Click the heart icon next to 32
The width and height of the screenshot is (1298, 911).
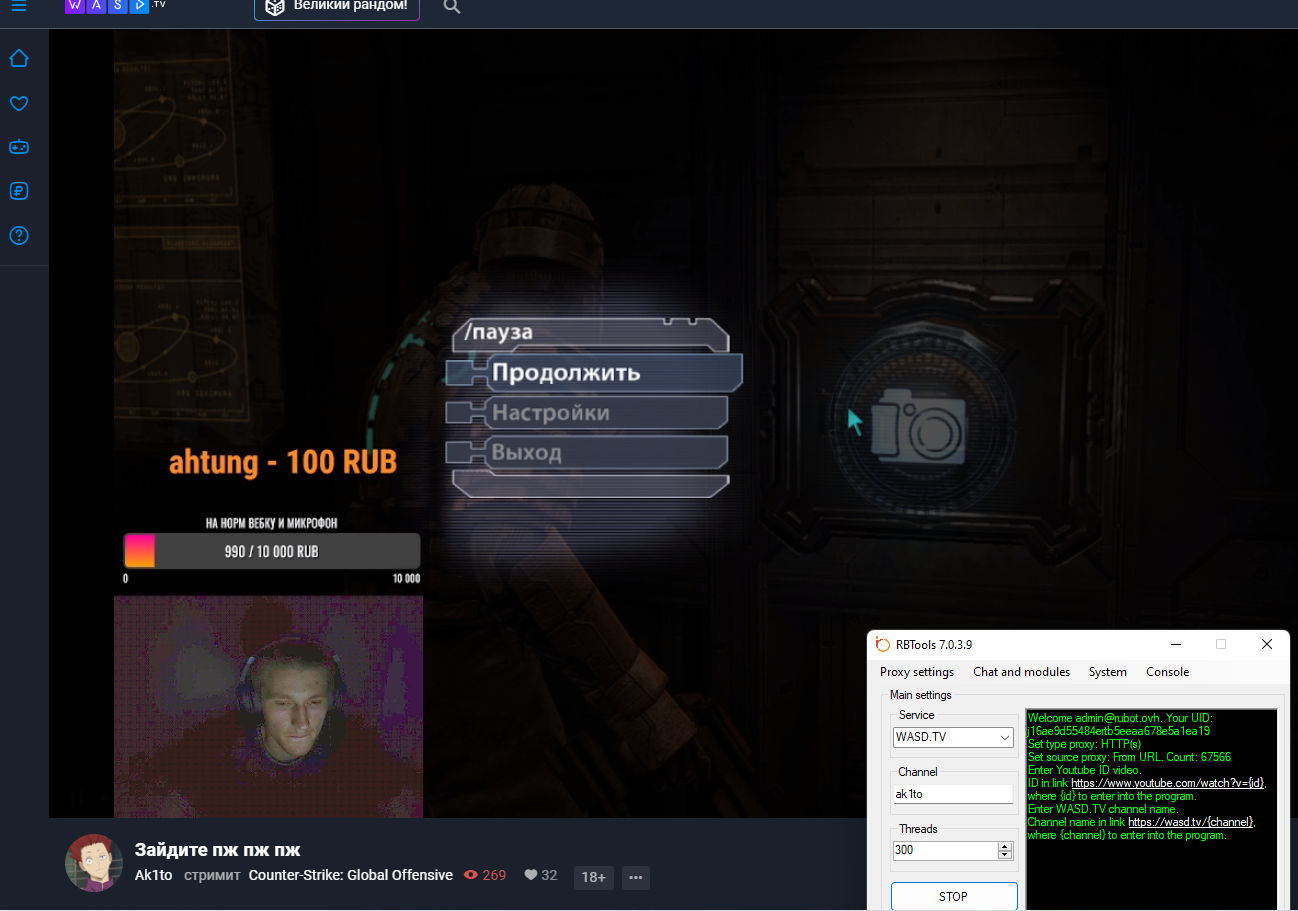(531, 875)
